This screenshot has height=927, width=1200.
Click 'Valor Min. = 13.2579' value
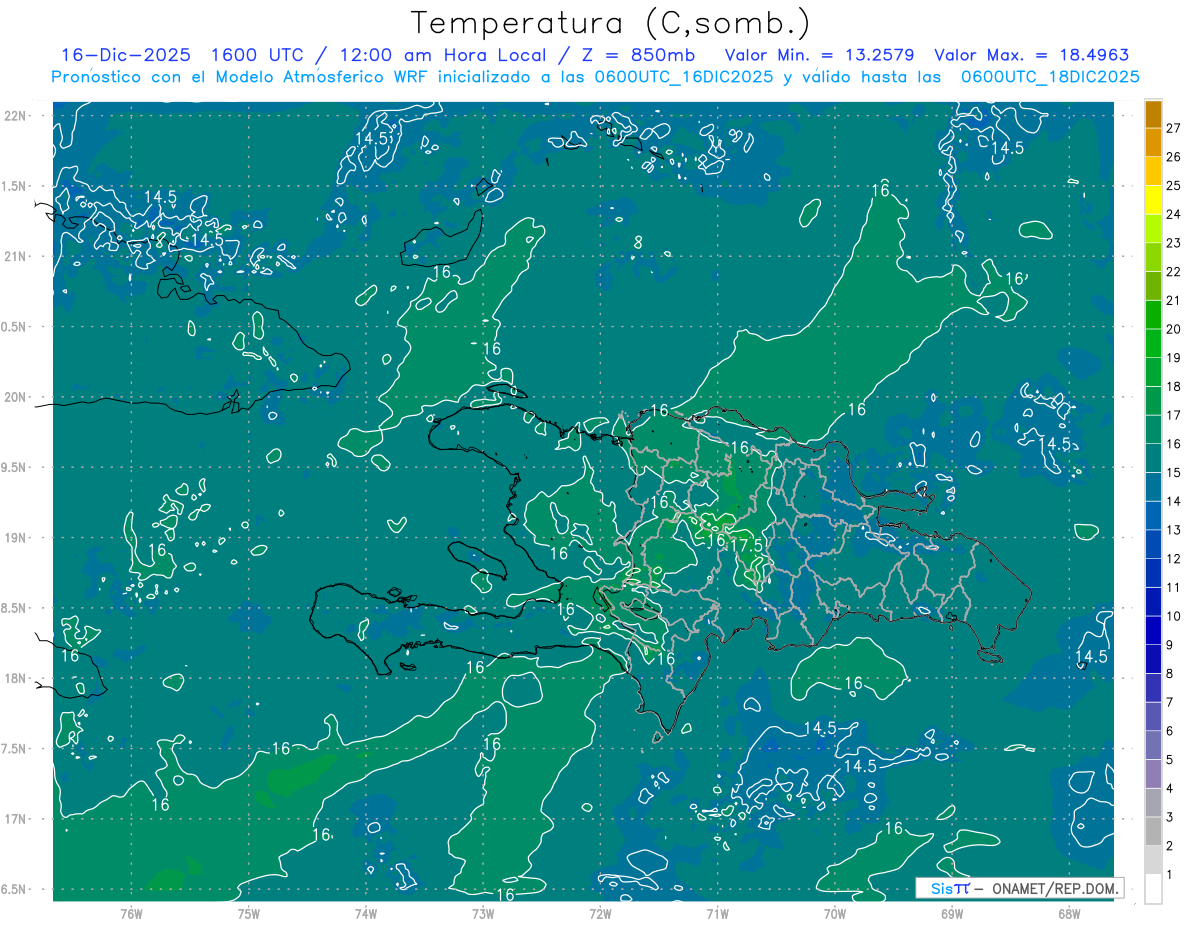tap(819, 55)
